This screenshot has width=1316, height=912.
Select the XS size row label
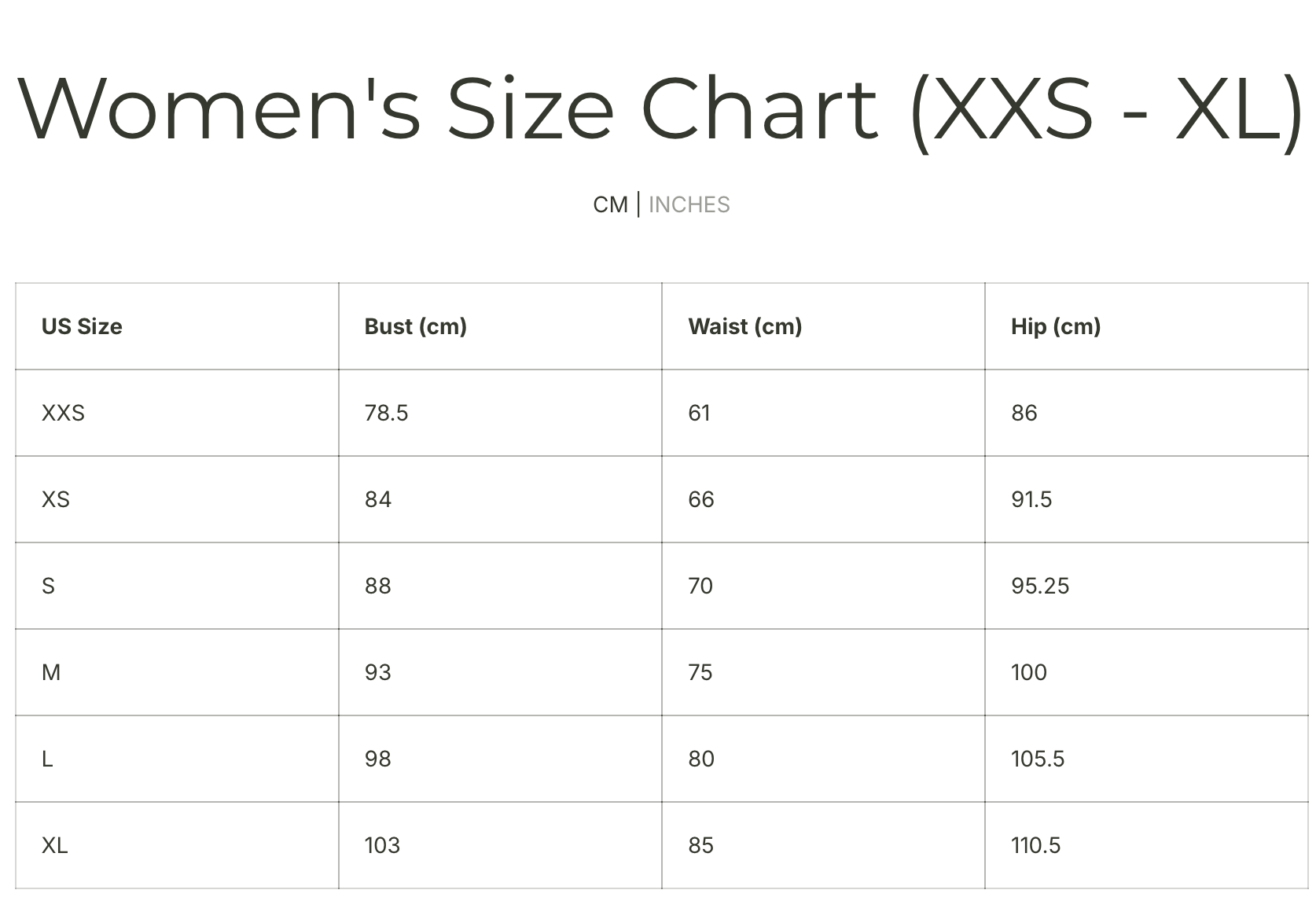tap(56, 499)
